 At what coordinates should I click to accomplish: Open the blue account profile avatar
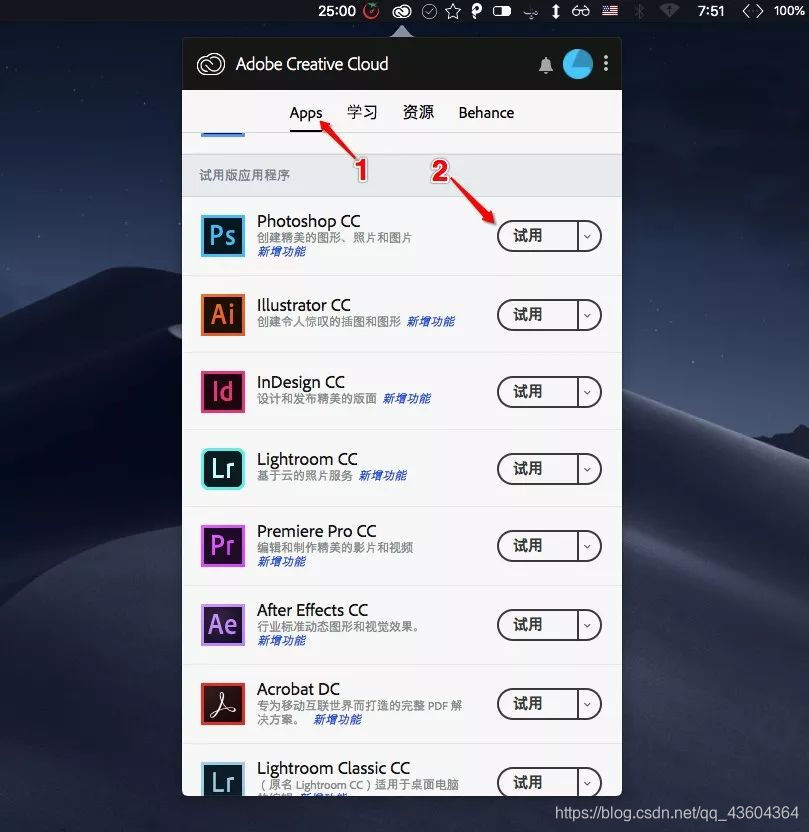tap(577, 64)
